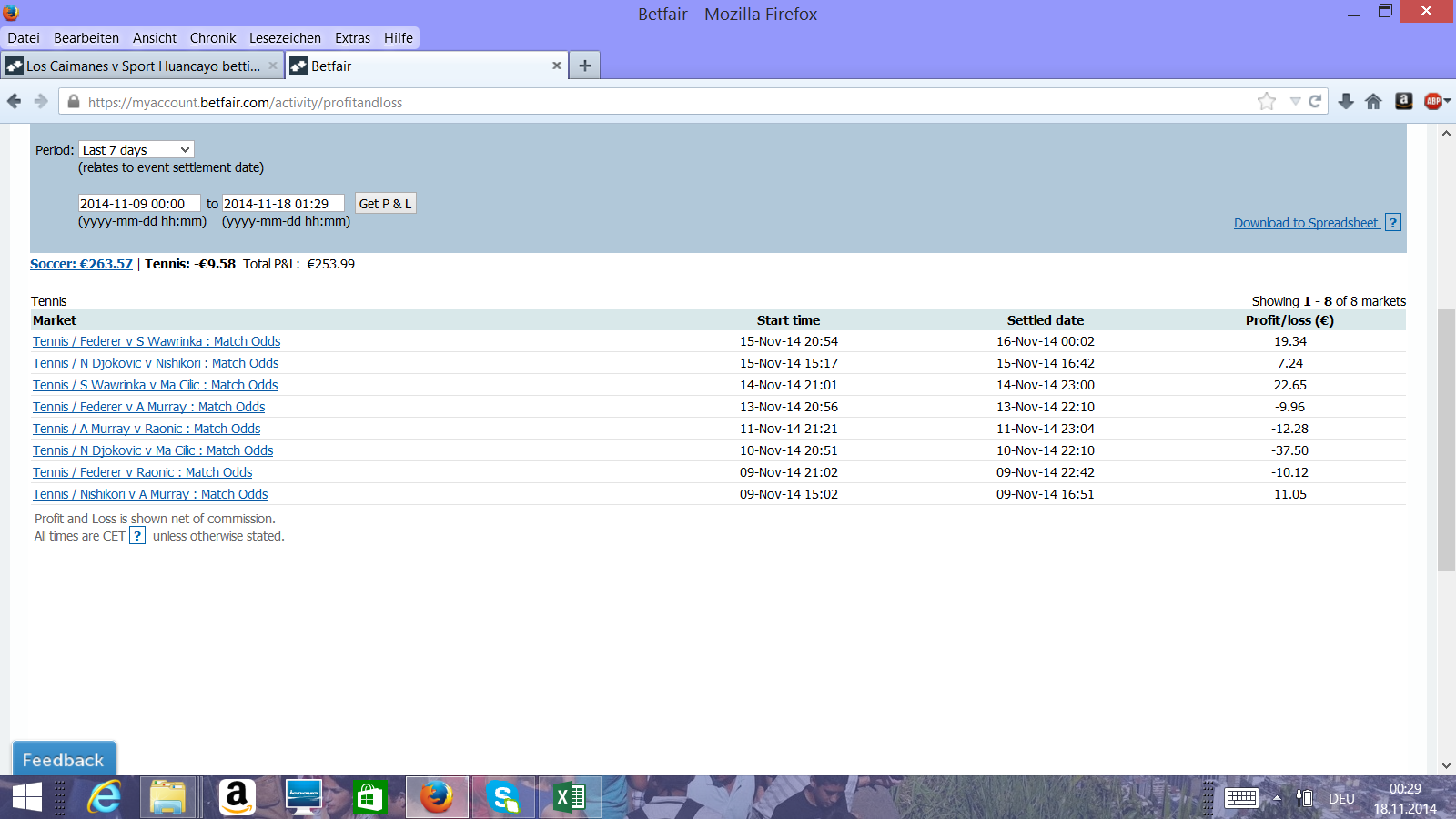Open Excel from the taskbar
The width and height of the screenshot is (1456, 819).
pyautogui.click(x=570, y=798)
